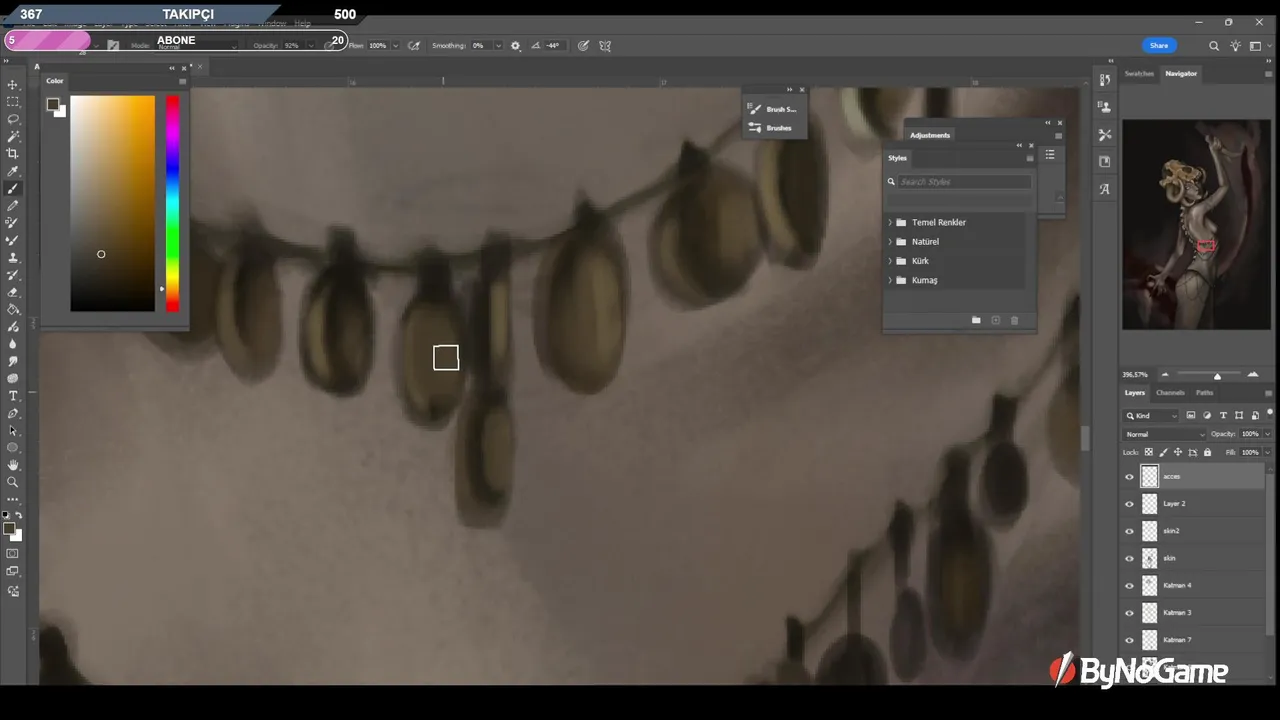Hide the skin2 layer
The height and width of the screenshot is (720, 1280).
tap(1130, 531)
